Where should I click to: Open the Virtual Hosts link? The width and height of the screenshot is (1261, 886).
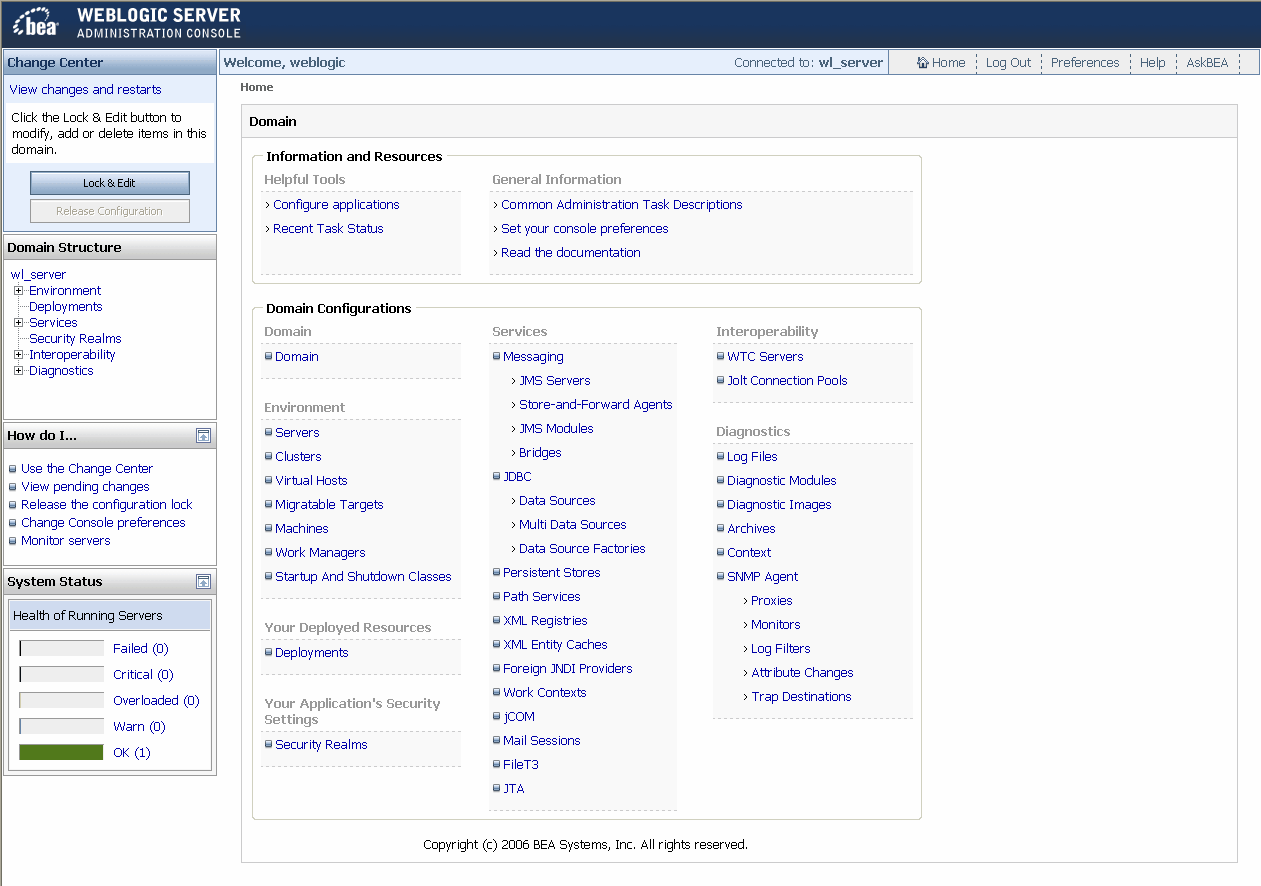coord(311,481)
